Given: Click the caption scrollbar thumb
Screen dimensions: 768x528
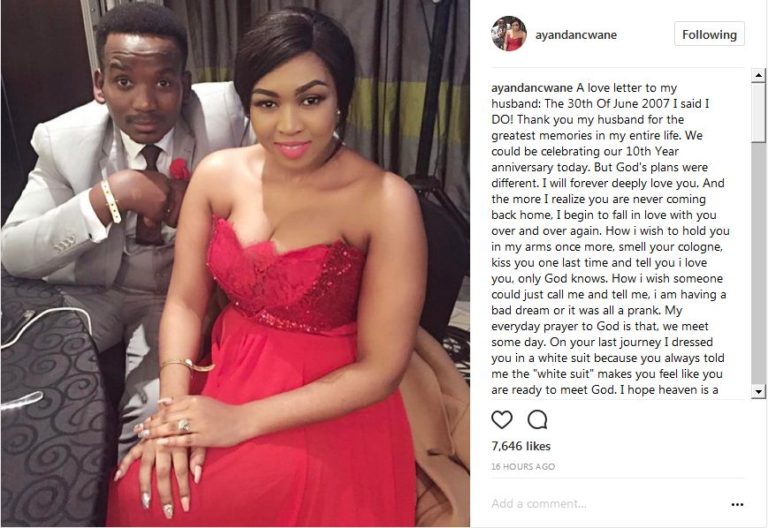Looking at the screenshot, I should [758, 113].
